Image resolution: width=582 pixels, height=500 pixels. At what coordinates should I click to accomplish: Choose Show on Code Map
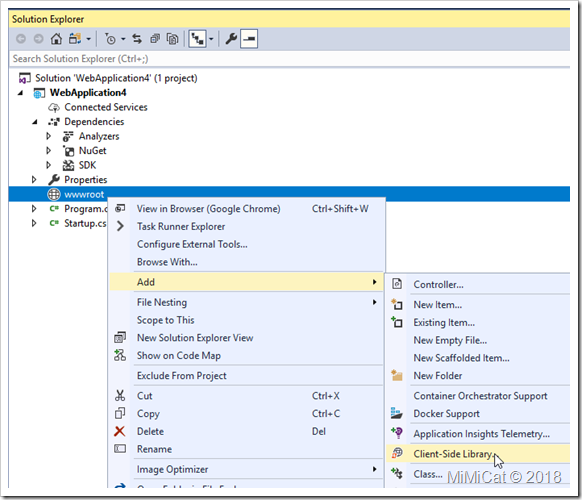pyautogui.click(x=247, y=356)
